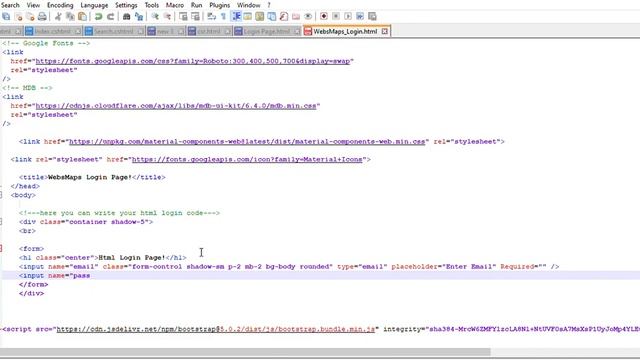Click the Zoom In magnifier icon

click(155, 16)
